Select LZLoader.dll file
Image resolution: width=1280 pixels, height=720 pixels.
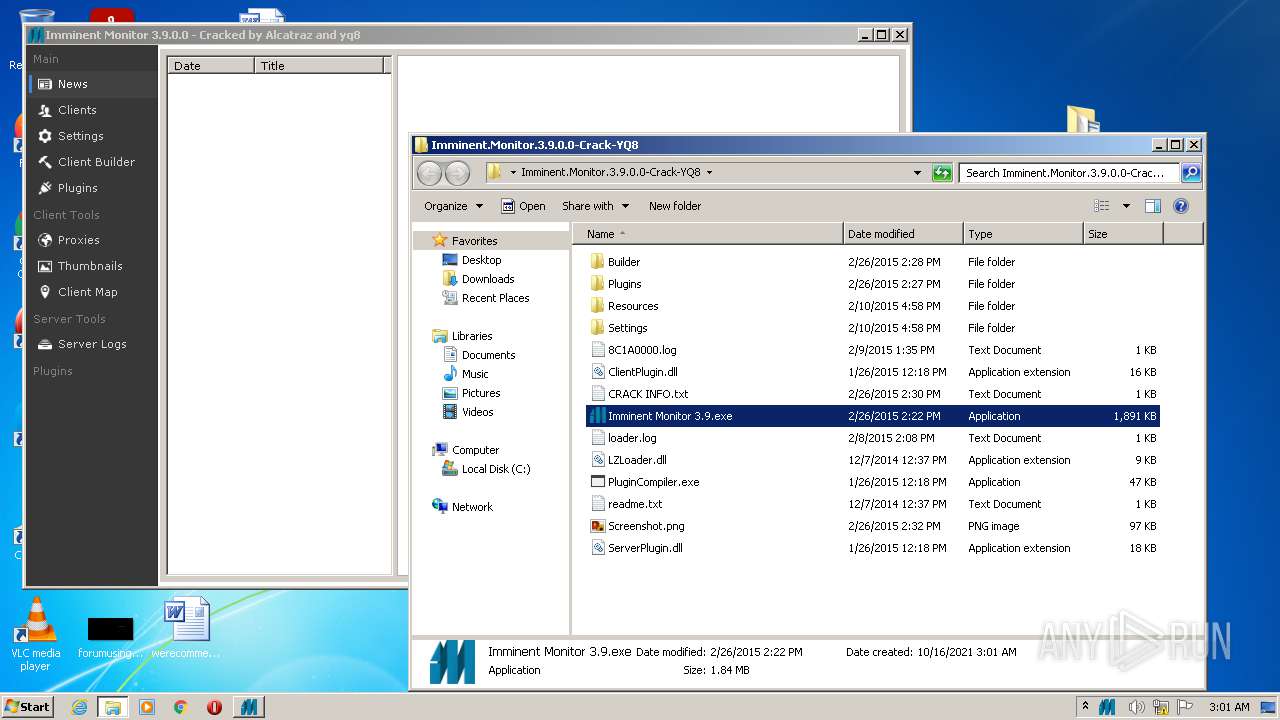click(x=873, y=460)
